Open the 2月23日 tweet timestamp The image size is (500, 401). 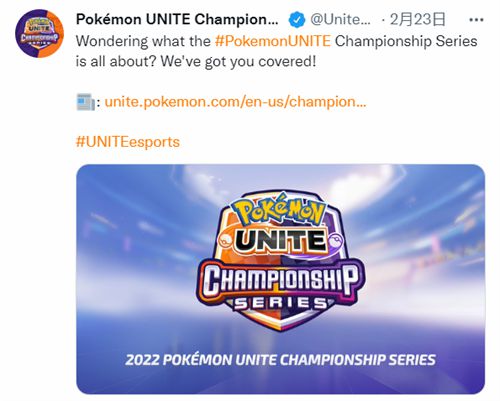tap(417, 20)
